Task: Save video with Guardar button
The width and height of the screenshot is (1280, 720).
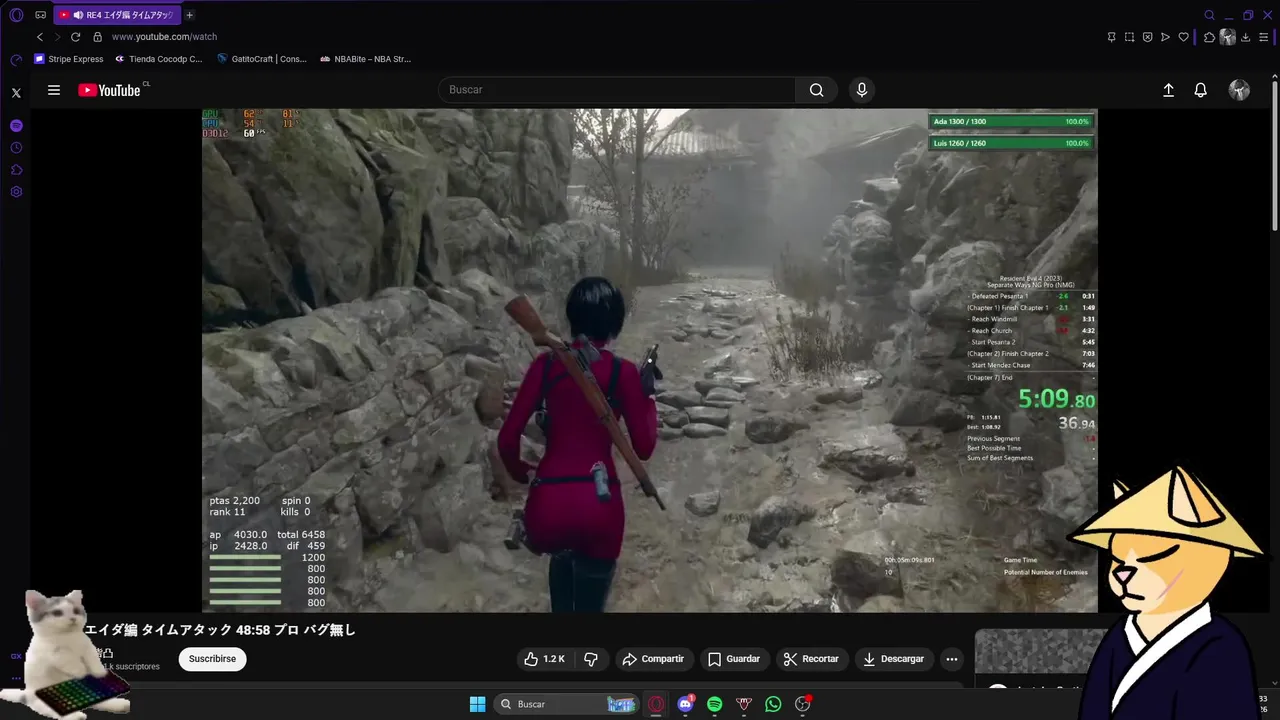Action: [x=735, y=659]
